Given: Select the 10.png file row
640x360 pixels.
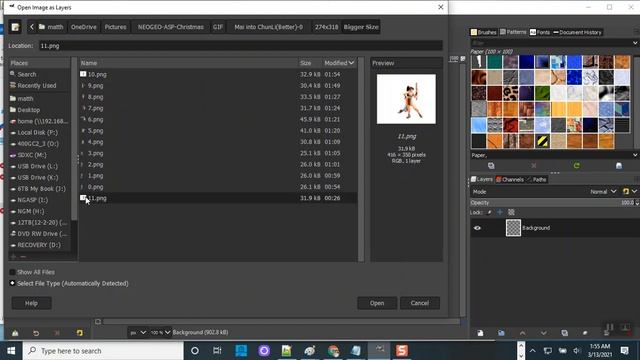Looking at the screenshot, I should 218,74.
